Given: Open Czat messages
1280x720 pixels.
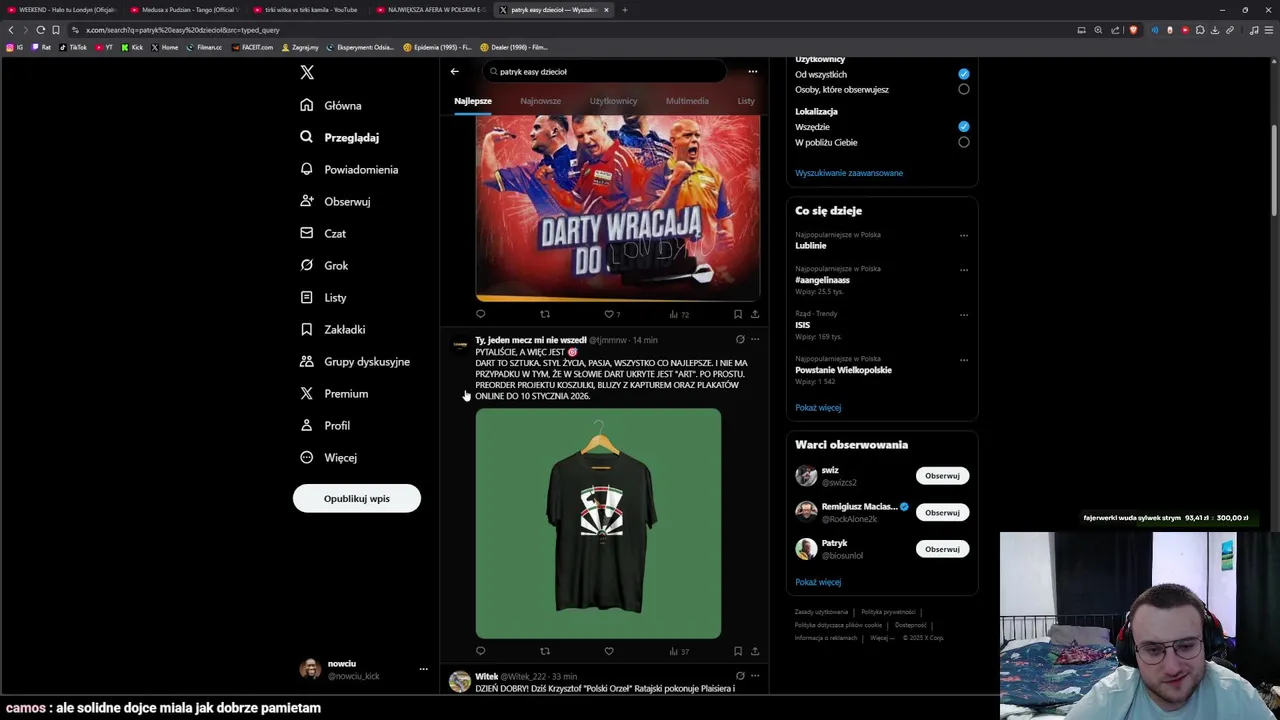Looking at the screenshot, I should point(323,233).
